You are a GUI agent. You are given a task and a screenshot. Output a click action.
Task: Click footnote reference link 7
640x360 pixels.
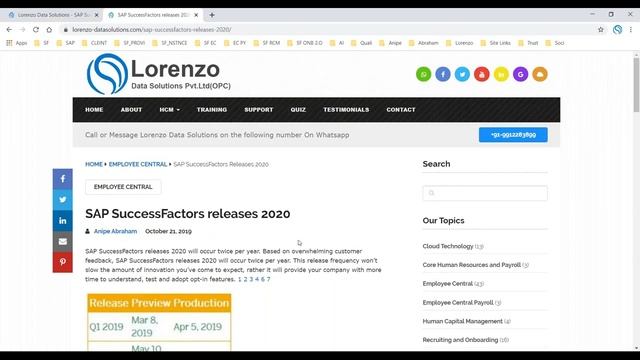[268, 279]
